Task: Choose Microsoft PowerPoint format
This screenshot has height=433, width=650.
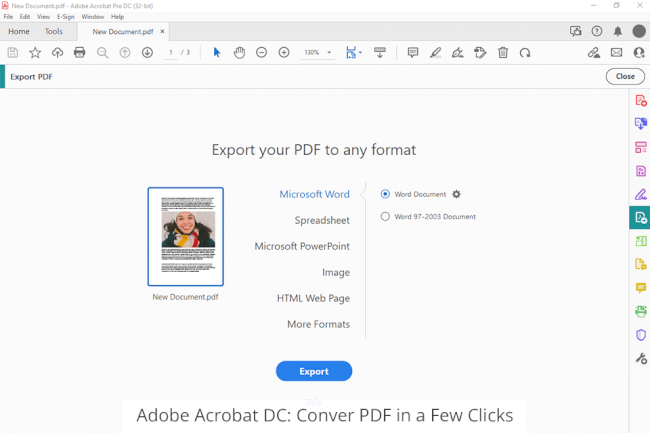Action: click(x=302, y=246)
